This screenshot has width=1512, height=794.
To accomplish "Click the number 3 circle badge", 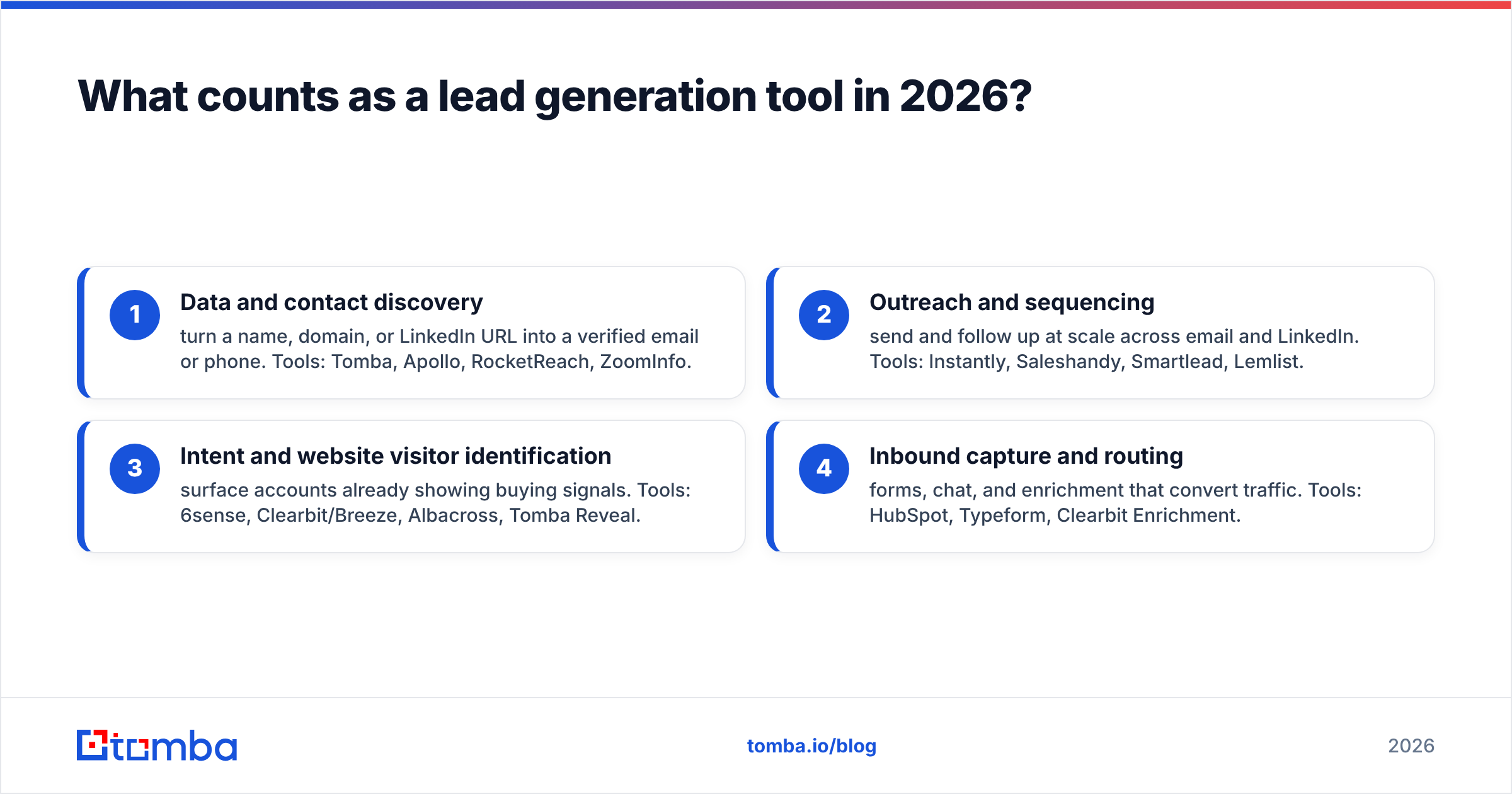I will click(x=135, y=469).
